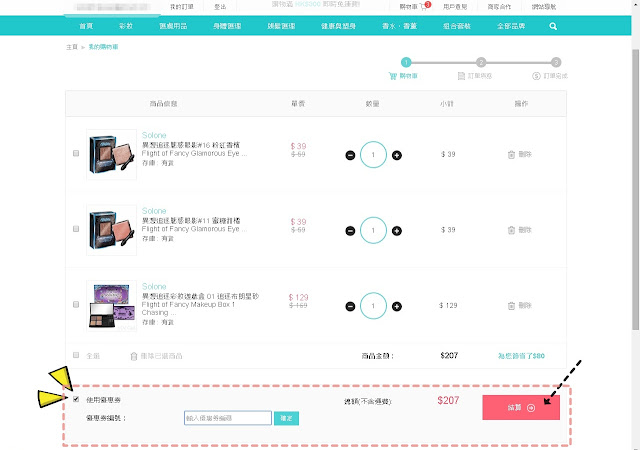
Task: Open the 商家合作 business cooperation link
Action: pyautogui.click(x=499, y=7)
